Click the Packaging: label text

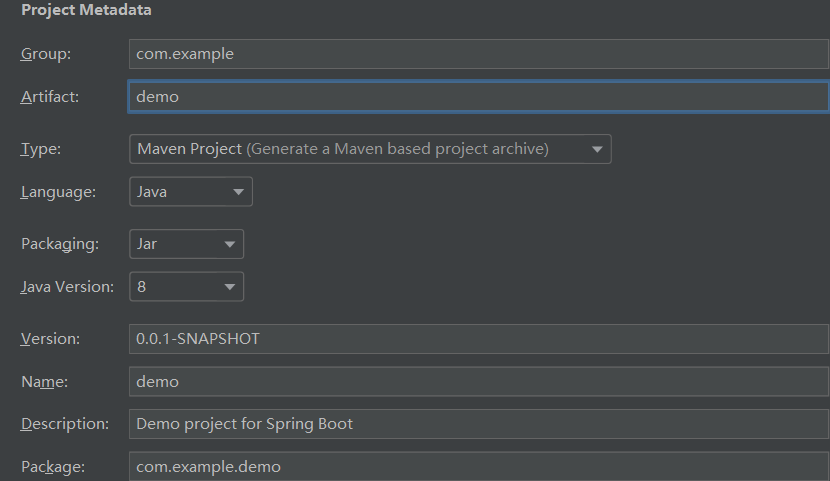point(60,244)
